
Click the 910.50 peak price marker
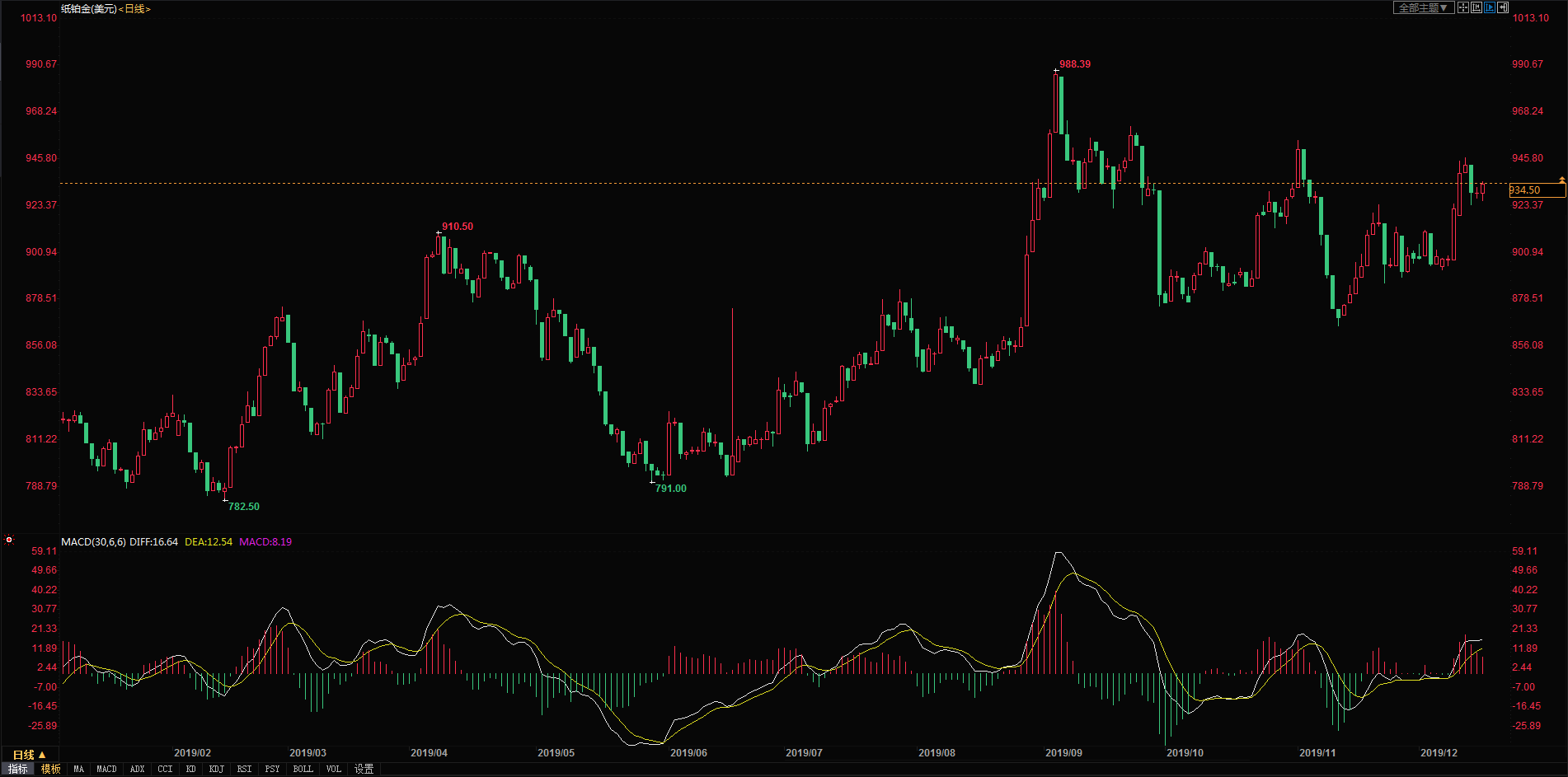(458, 226)
